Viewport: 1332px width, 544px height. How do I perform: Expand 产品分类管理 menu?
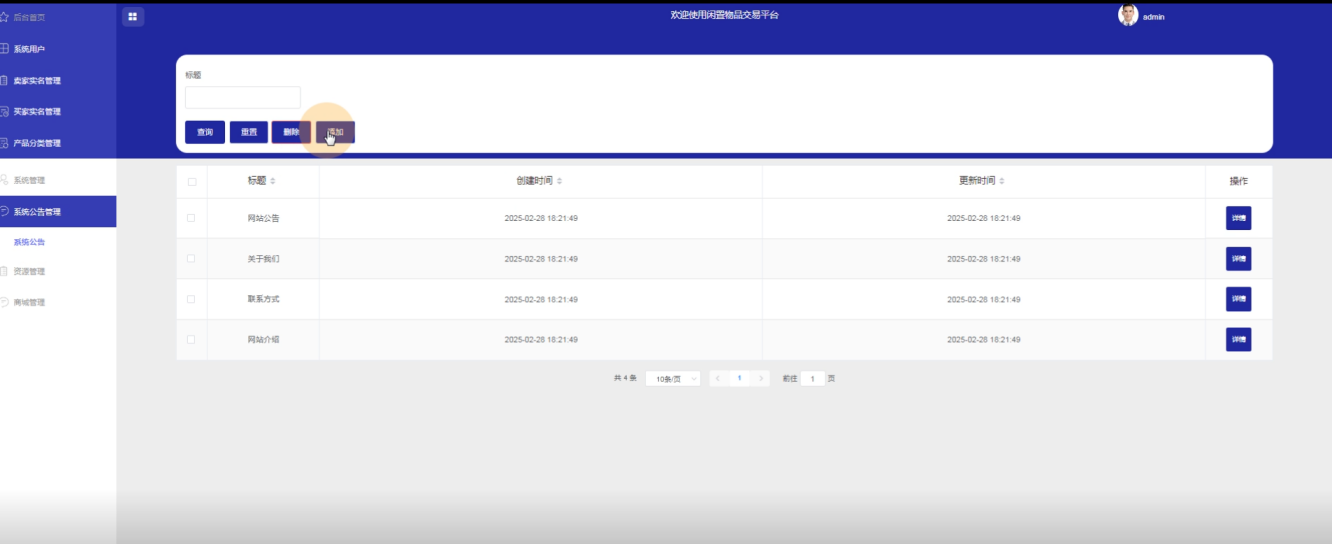tap(58, 143)
